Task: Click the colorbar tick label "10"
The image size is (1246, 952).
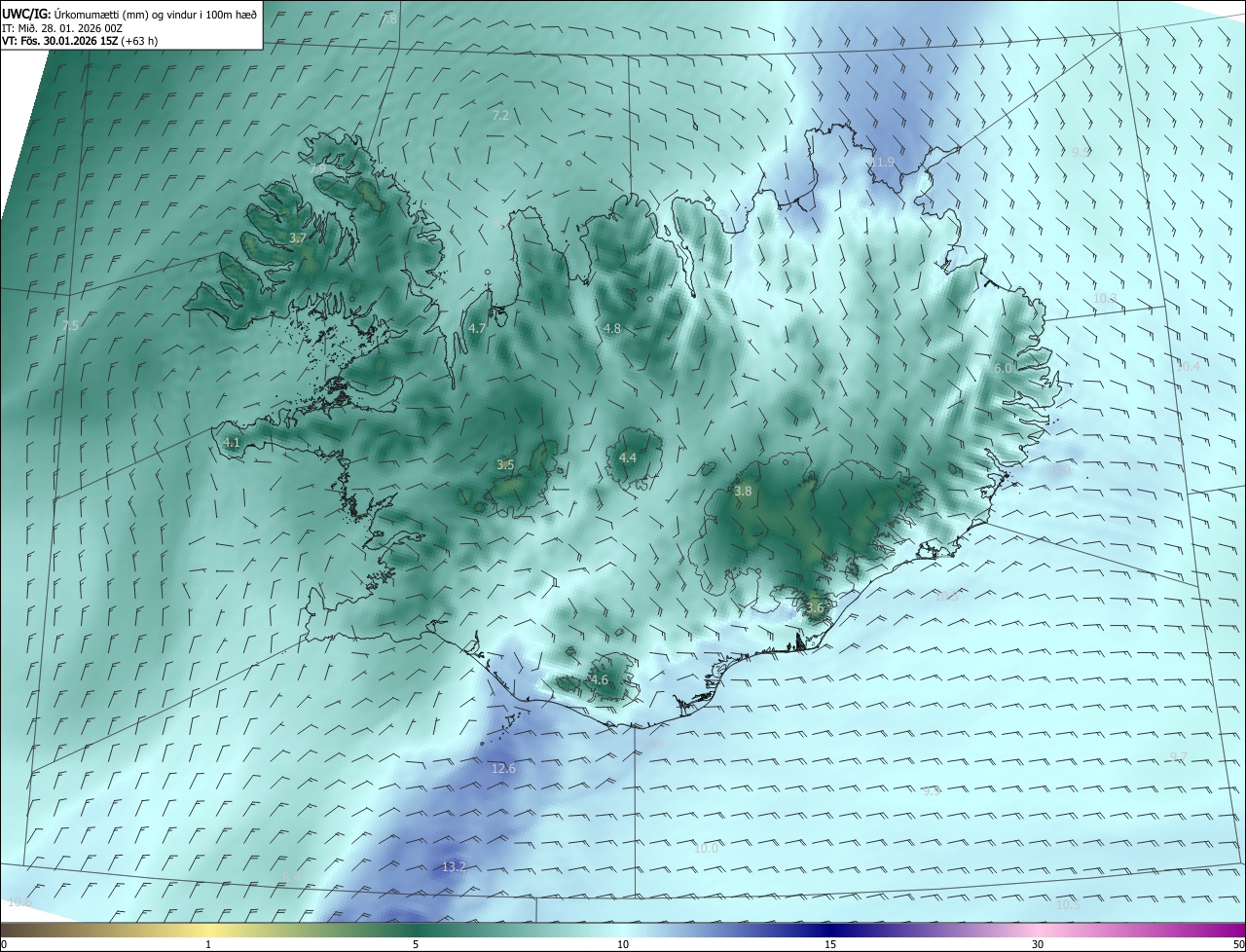Action: (x=623, y=944)
